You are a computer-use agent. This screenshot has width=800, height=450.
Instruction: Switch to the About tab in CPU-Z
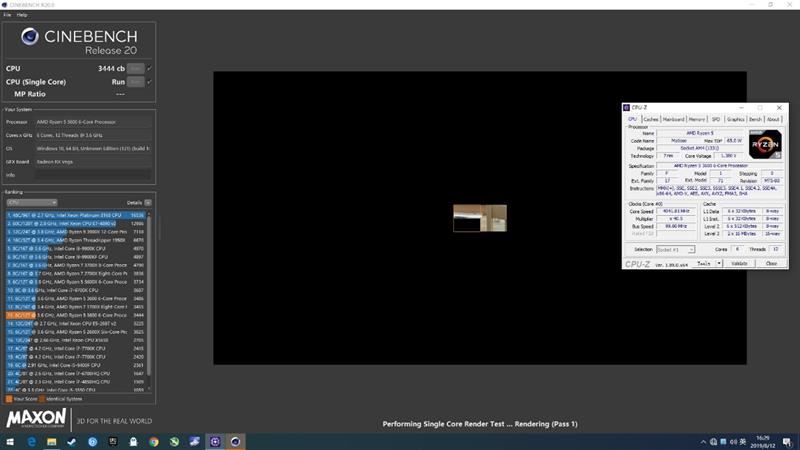coord(773,119)
